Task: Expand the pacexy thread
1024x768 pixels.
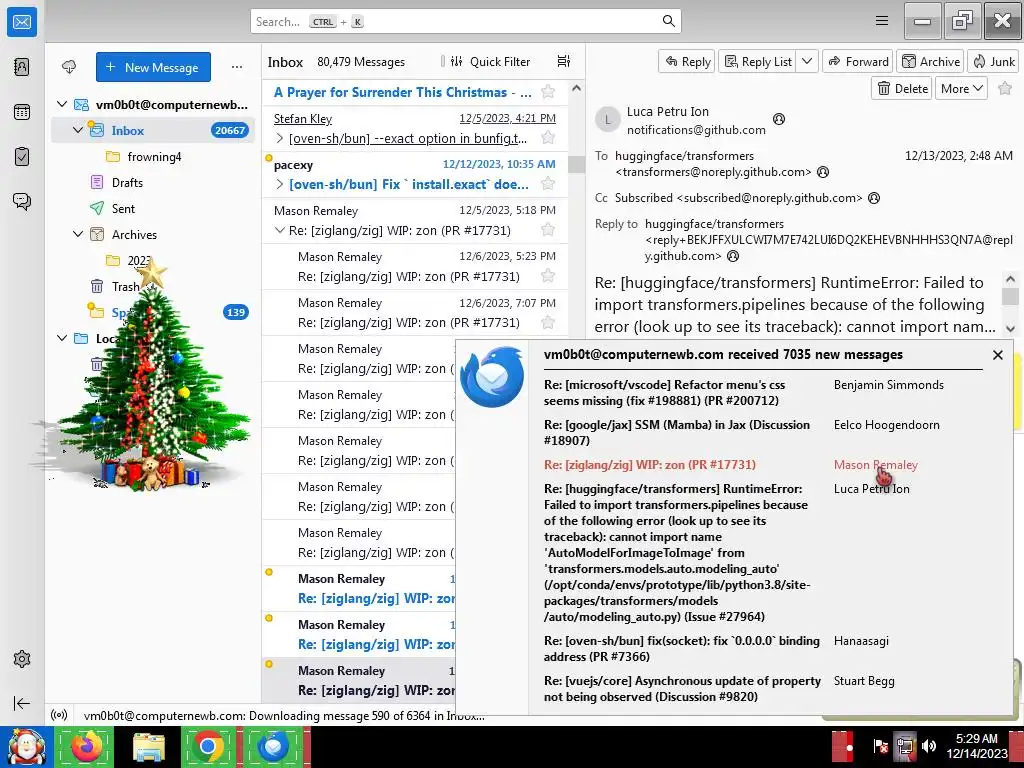Action: (x=280, y=184)
